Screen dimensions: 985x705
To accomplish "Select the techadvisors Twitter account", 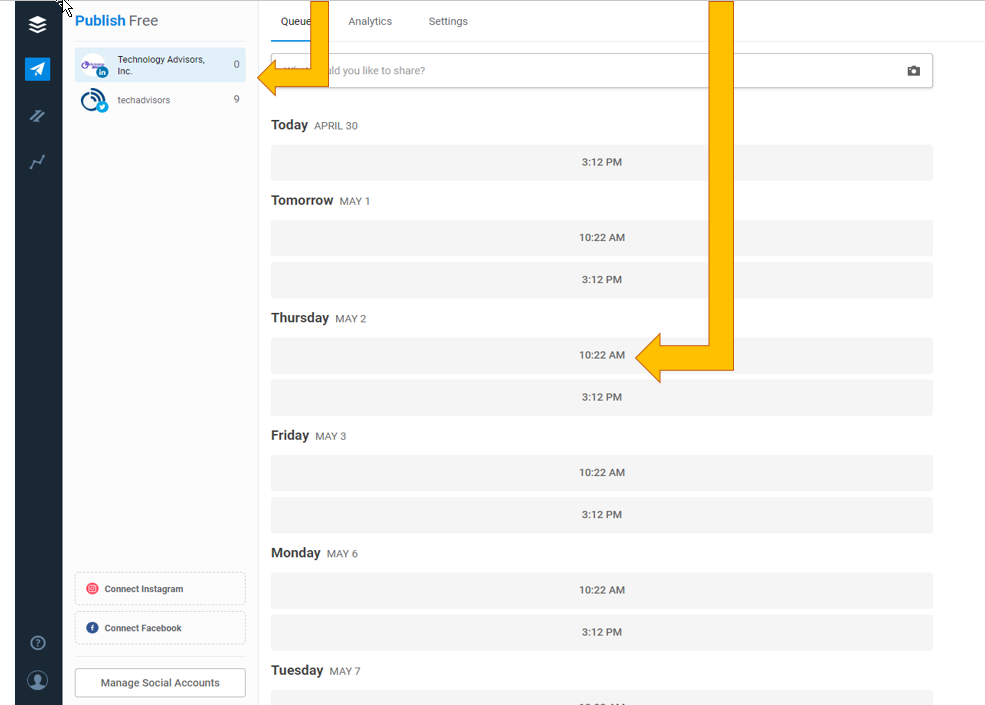I will click(160, 100).
